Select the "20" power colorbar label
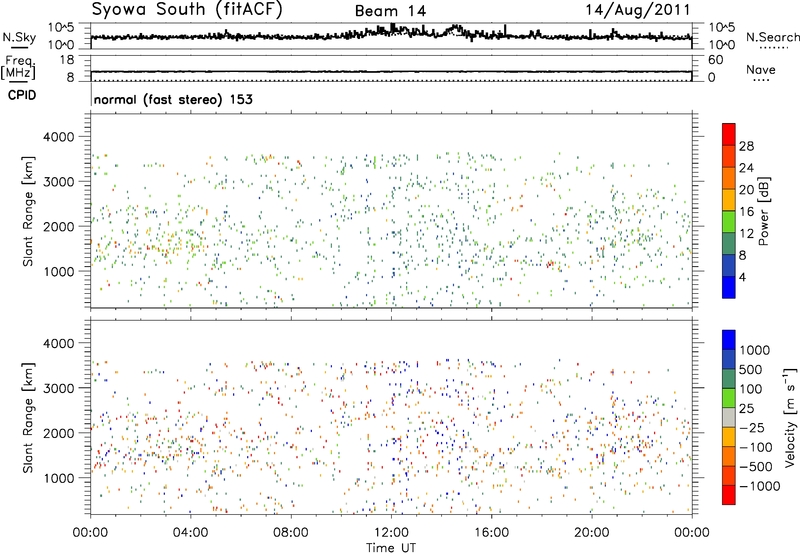This screenshot has width=800, height=554. coord(746,190)
